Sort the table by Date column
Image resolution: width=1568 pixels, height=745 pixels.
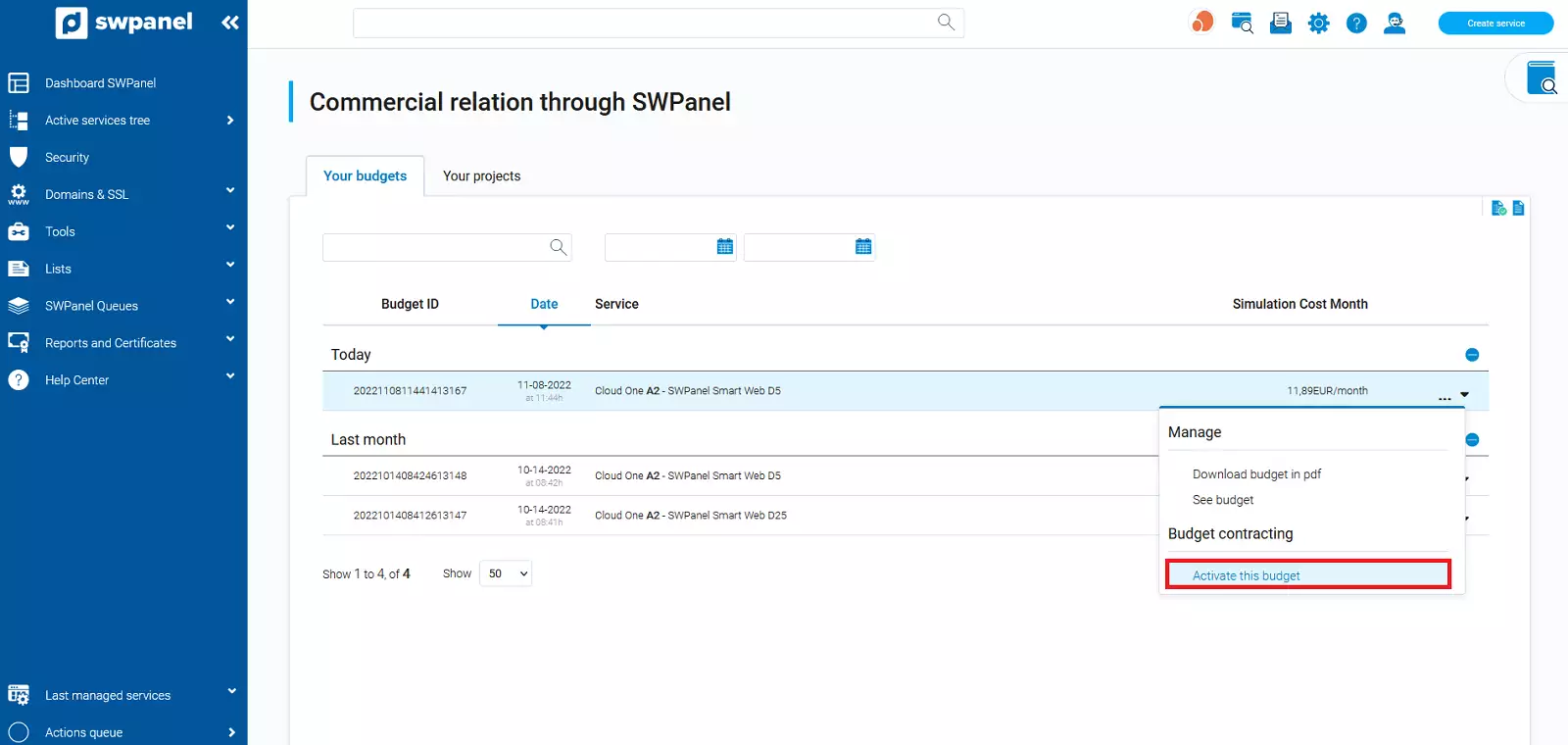[x=544, y=305]
